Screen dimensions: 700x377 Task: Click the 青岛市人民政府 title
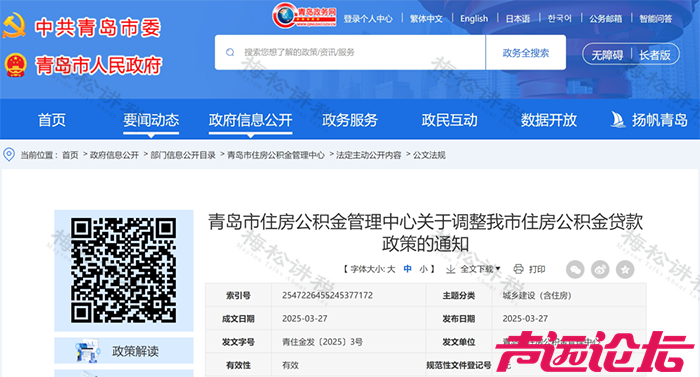[98, 65]
